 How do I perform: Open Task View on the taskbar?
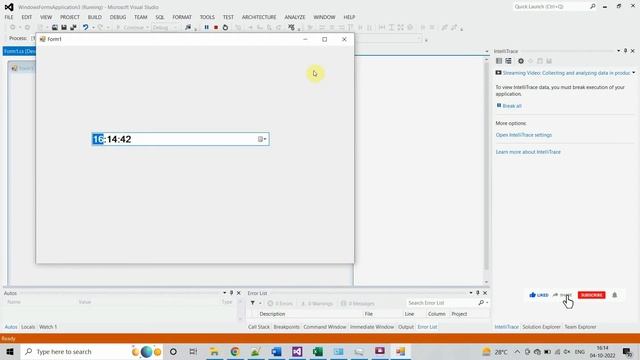(x=193, y=351)
